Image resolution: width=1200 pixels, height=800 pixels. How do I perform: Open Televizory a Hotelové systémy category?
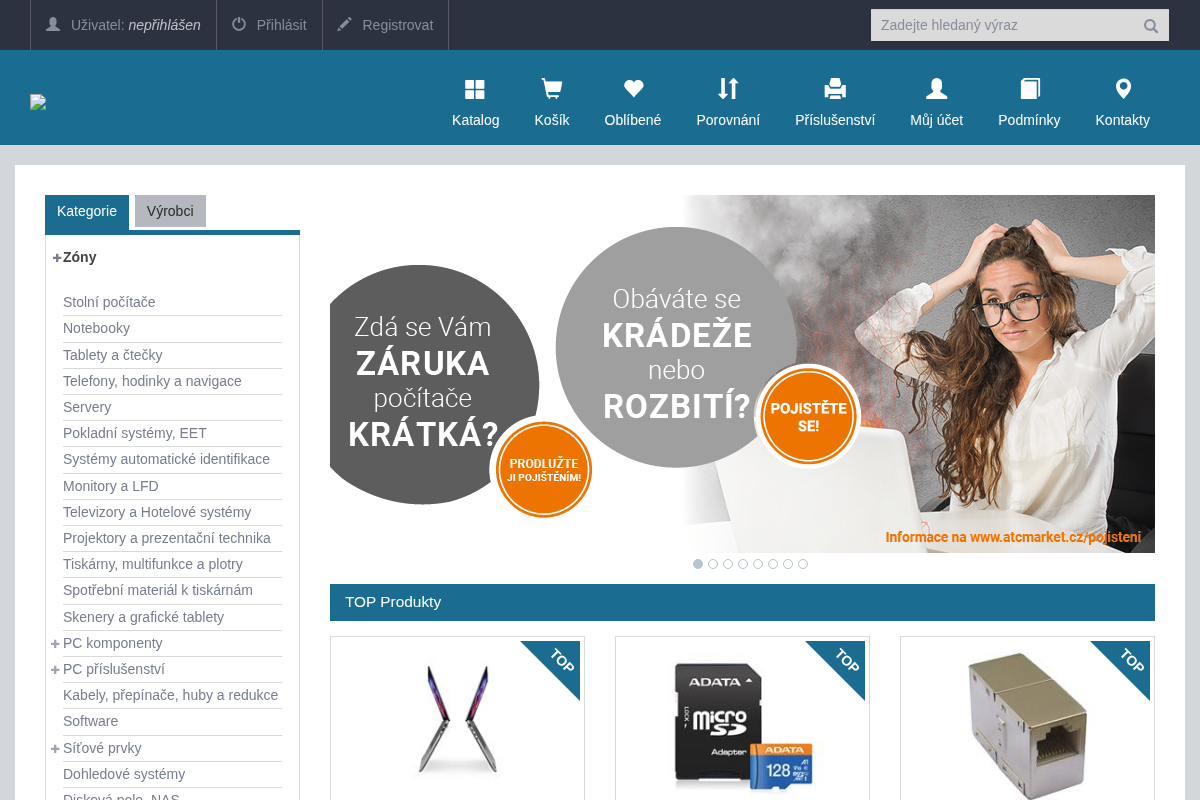click(x=157, y=512)
